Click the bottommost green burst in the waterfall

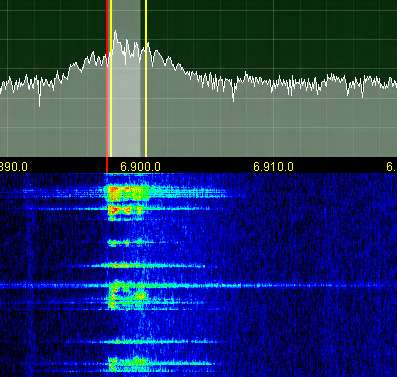(x=128, y=363)
